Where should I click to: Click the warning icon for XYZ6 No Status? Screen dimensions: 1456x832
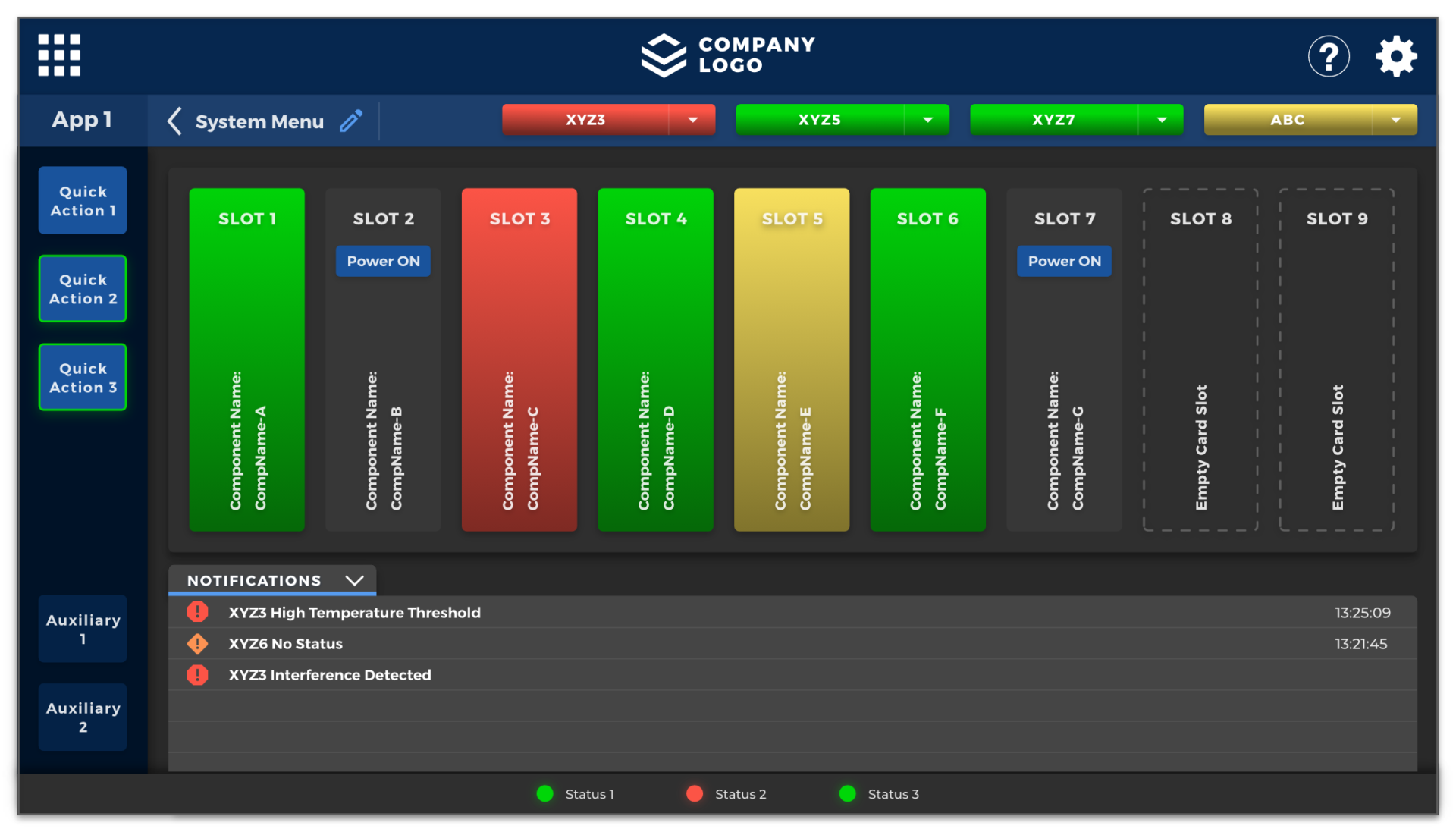click(197, 644)
